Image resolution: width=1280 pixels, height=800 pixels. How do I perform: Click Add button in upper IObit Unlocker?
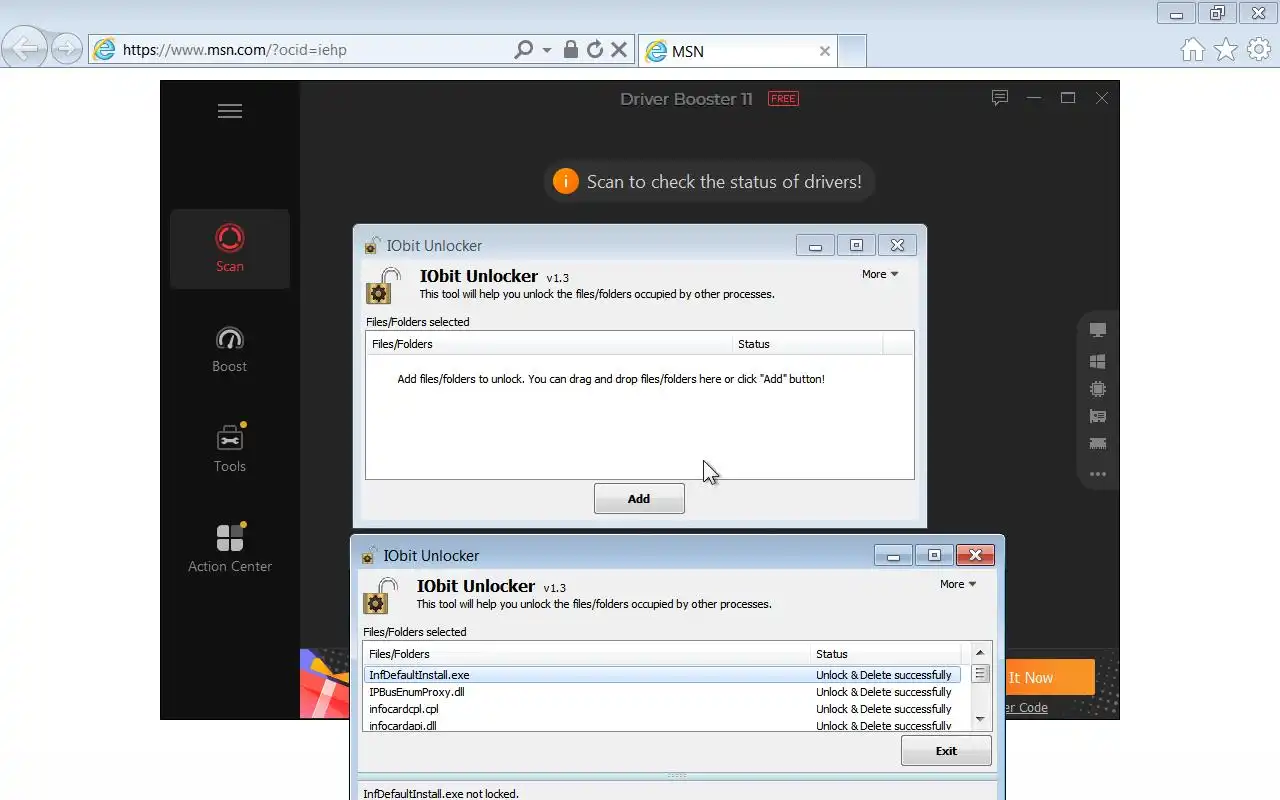(639, 498)
